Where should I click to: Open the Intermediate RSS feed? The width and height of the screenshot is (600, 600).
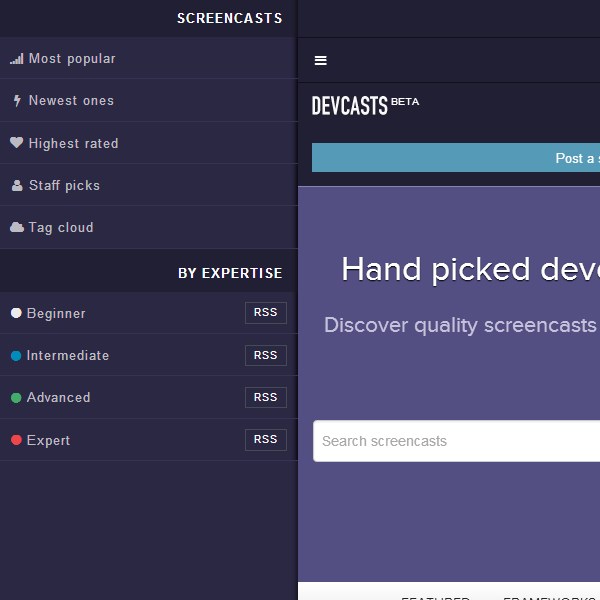(265, 355)
